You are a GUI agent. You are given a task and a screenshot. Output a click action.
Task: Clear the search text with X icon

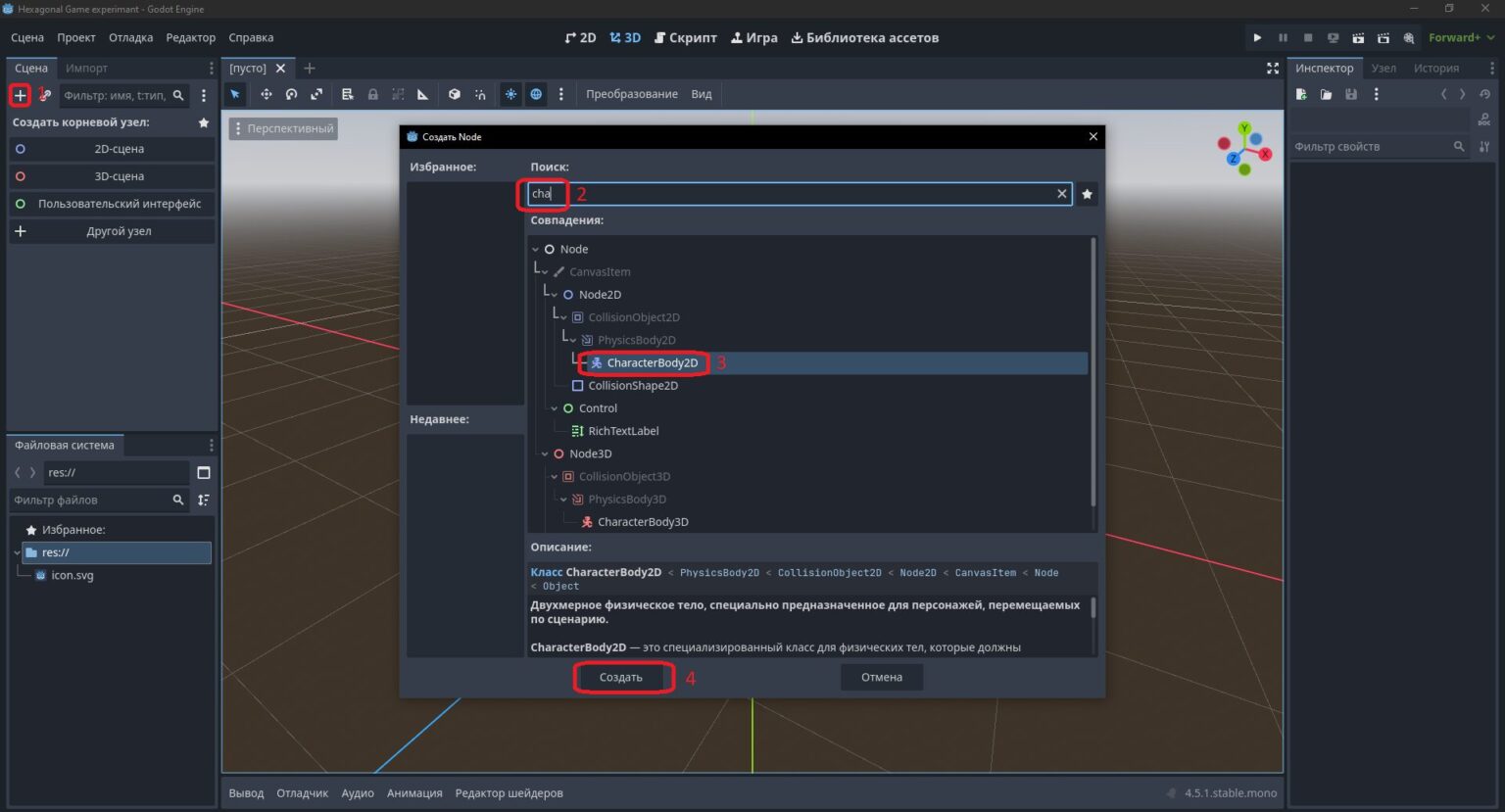tap(1061, 194)
